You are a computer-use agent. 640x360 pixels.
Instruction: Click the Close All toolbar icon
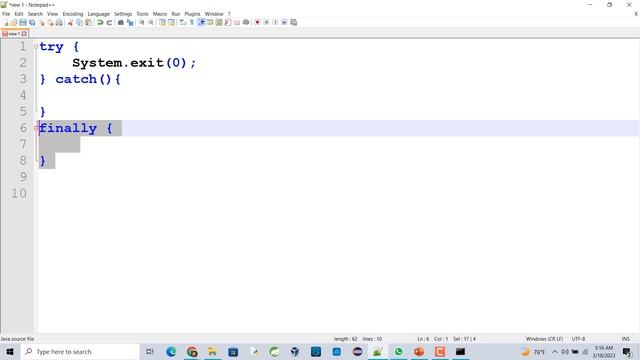(x=50, y=22)
